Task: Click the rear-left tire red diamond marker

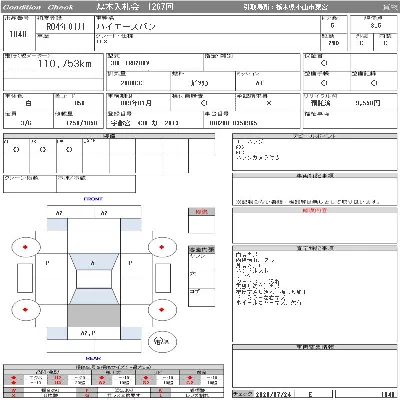Action: (x=25, y=310)
